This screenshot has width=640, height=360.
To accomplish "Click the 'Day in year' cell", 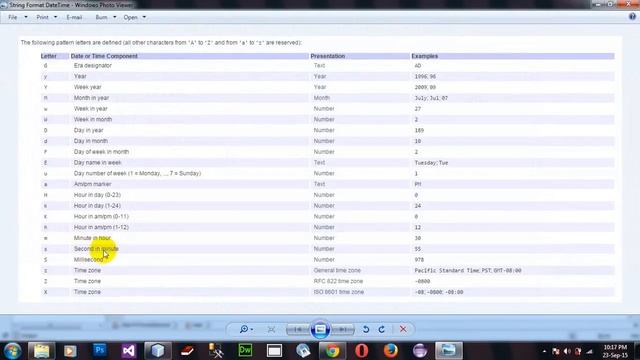I will point(89,130).
